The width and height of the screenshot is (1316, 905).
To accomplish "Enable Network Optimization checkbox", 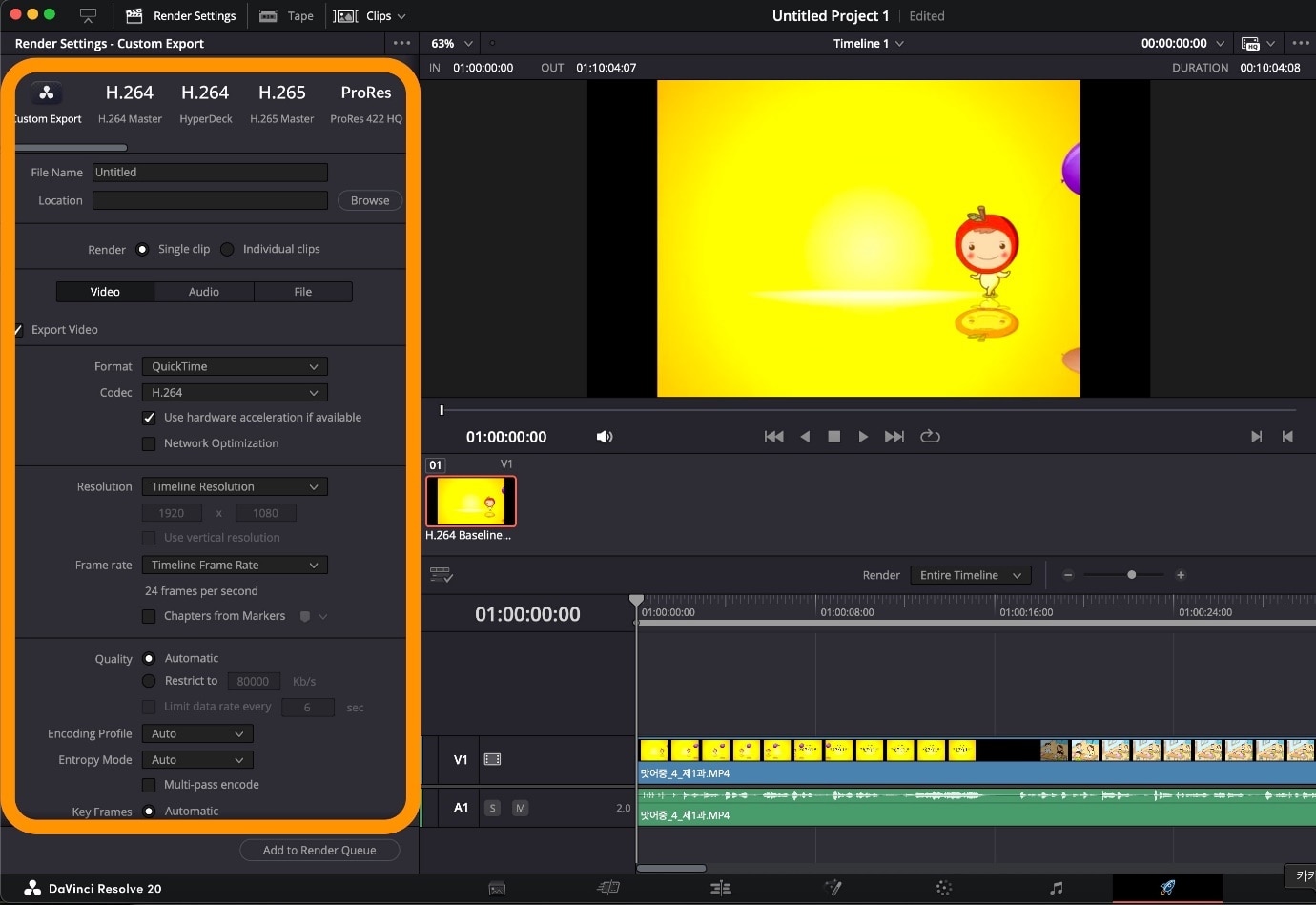I will pyautogui.click(x=149, y=443).
